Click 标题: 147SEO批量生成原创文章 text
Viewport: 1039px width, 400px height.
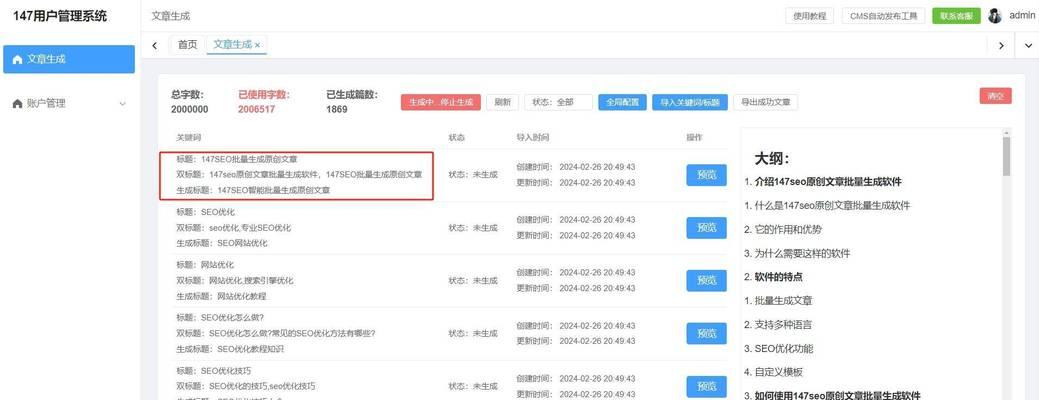coord(237,160)
